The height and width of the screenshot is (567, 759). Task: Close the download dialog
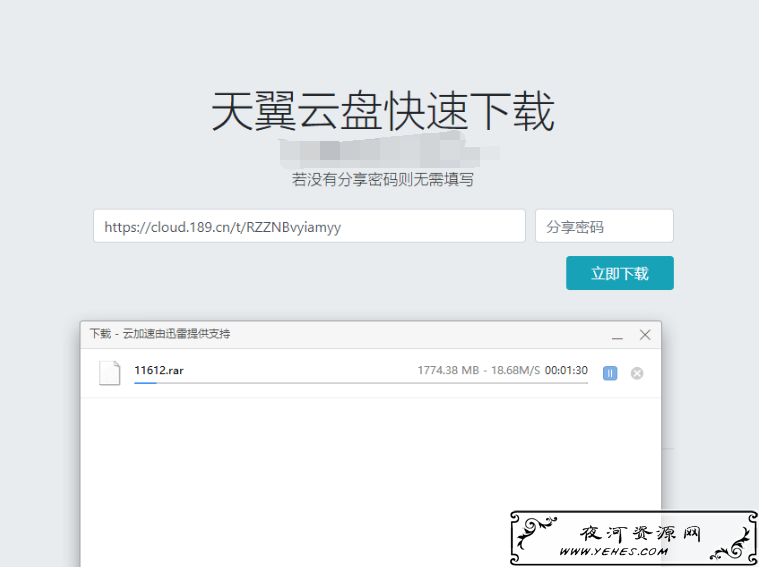645,335
